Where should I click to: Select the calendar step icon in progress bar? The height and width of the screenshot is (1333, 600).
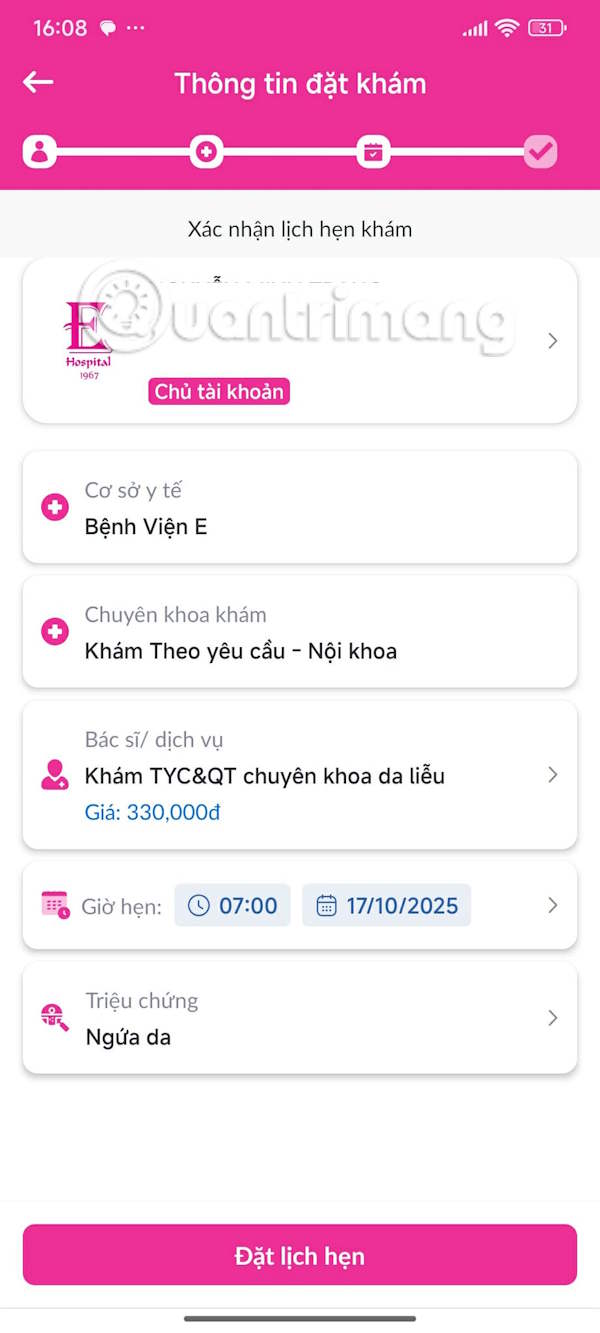[x=374, y=152]
